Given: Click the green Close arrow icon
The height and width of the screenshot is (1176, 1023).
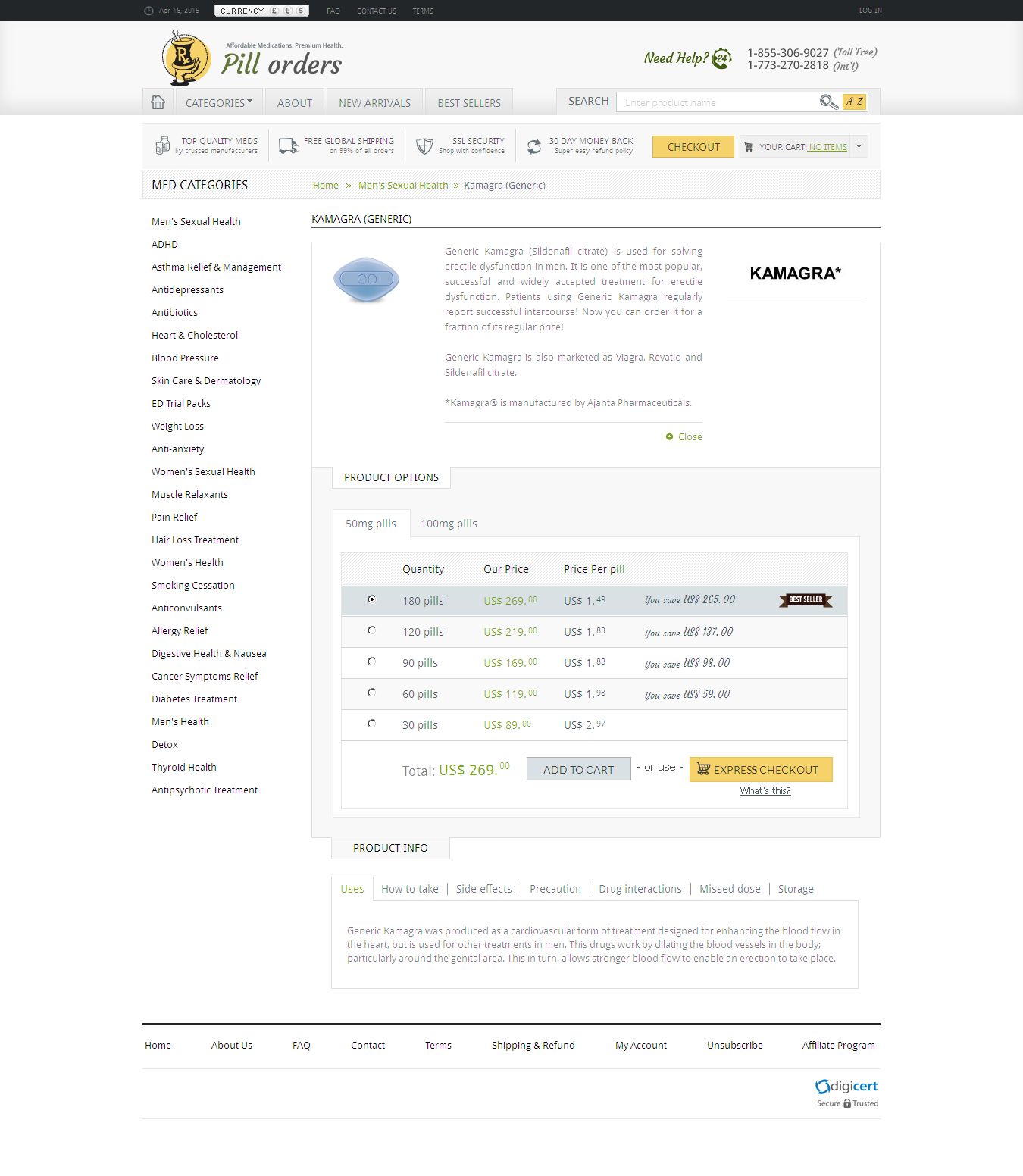Looking at the screenshot, I should (669, 436).
